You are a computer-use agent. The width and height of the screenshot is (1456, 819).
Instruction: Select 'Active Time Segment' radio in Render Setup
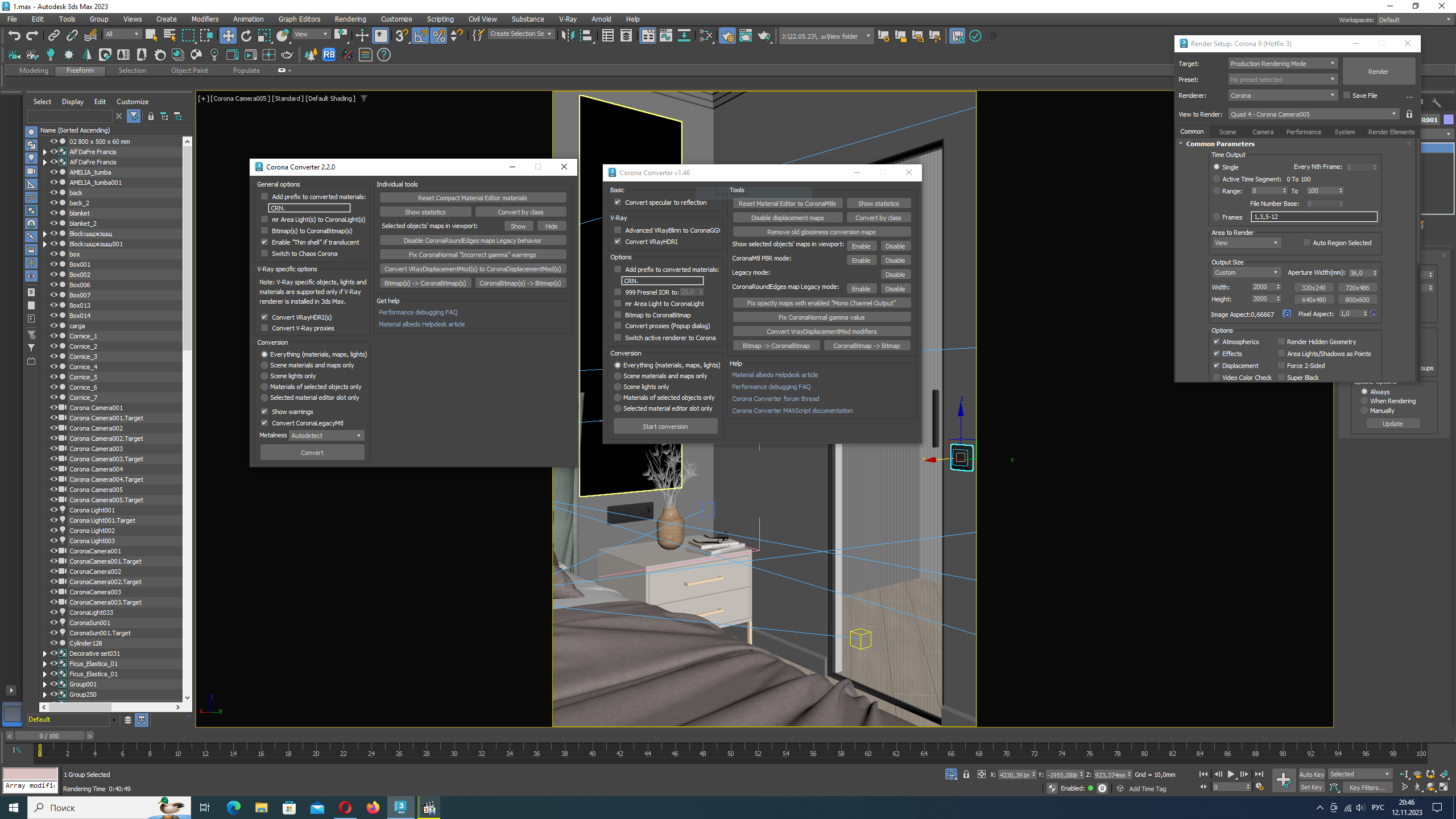click(x=1217, y=179)
